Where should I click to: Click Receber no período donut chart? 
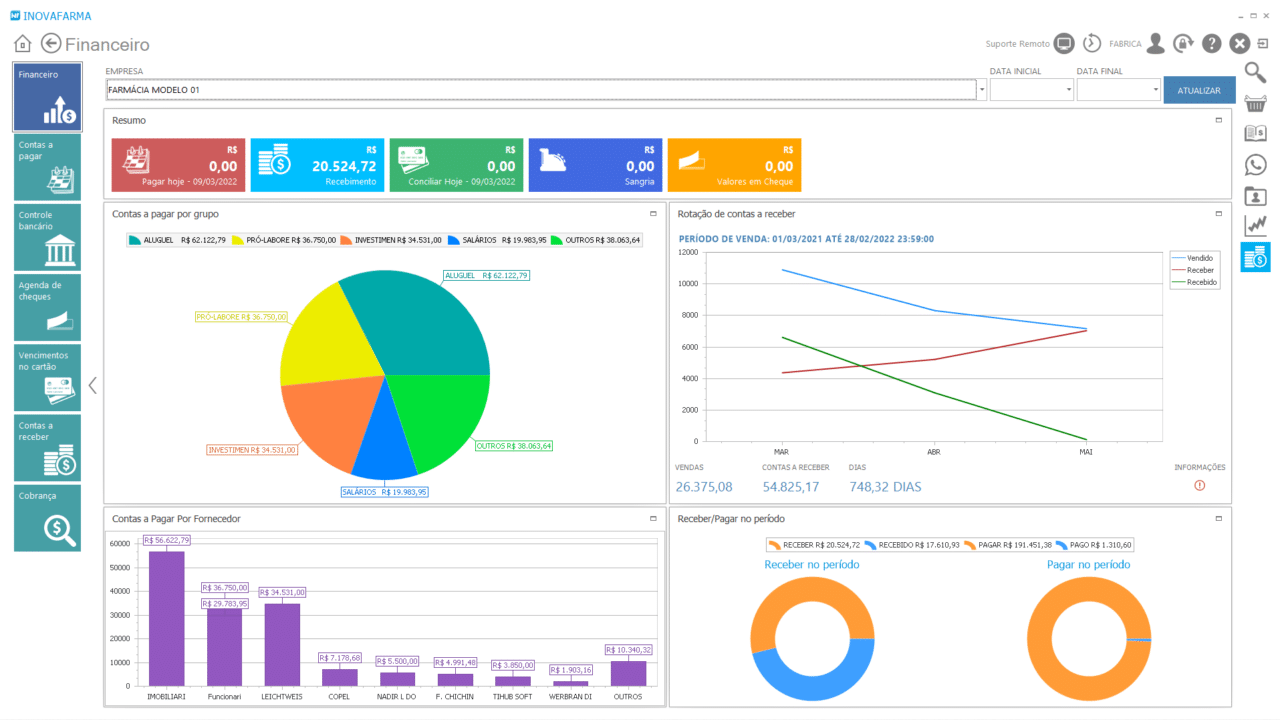[812, 640]
